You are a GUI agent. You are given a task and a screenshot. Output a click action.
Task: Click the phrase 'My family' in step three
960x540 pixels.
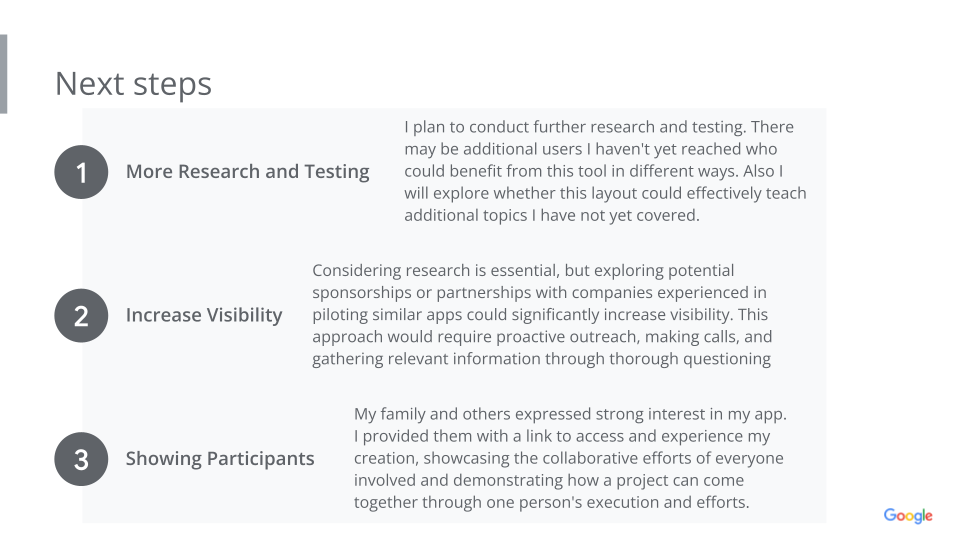pyautogui.click(x=390, y=414)
